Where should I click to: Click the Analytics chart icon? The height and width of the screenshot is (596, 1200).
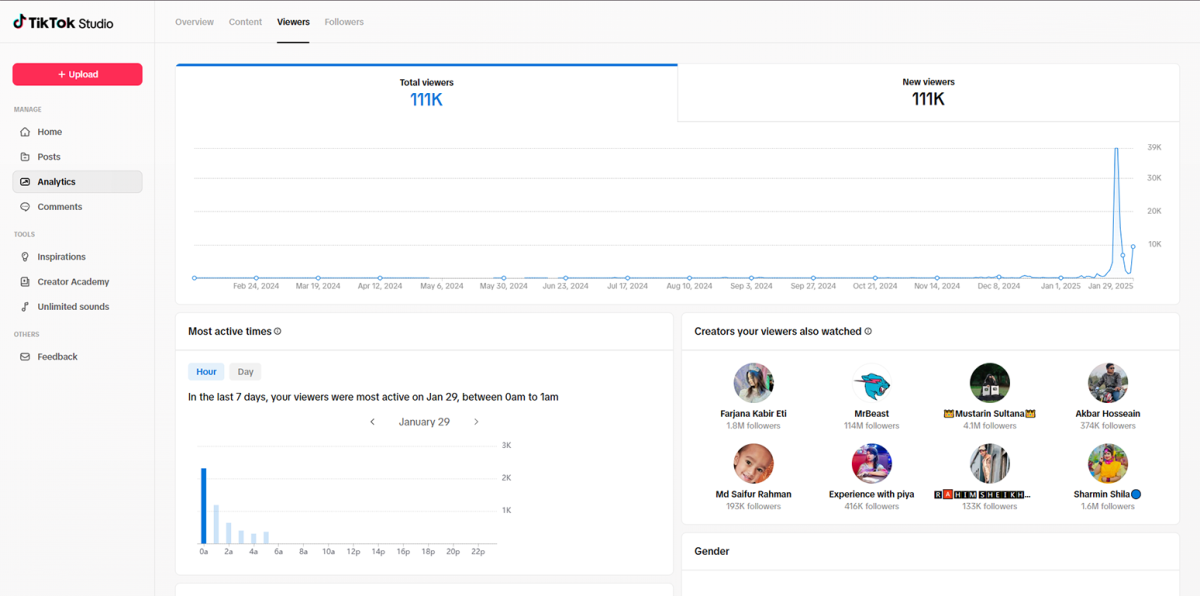[x=25, y=182]
